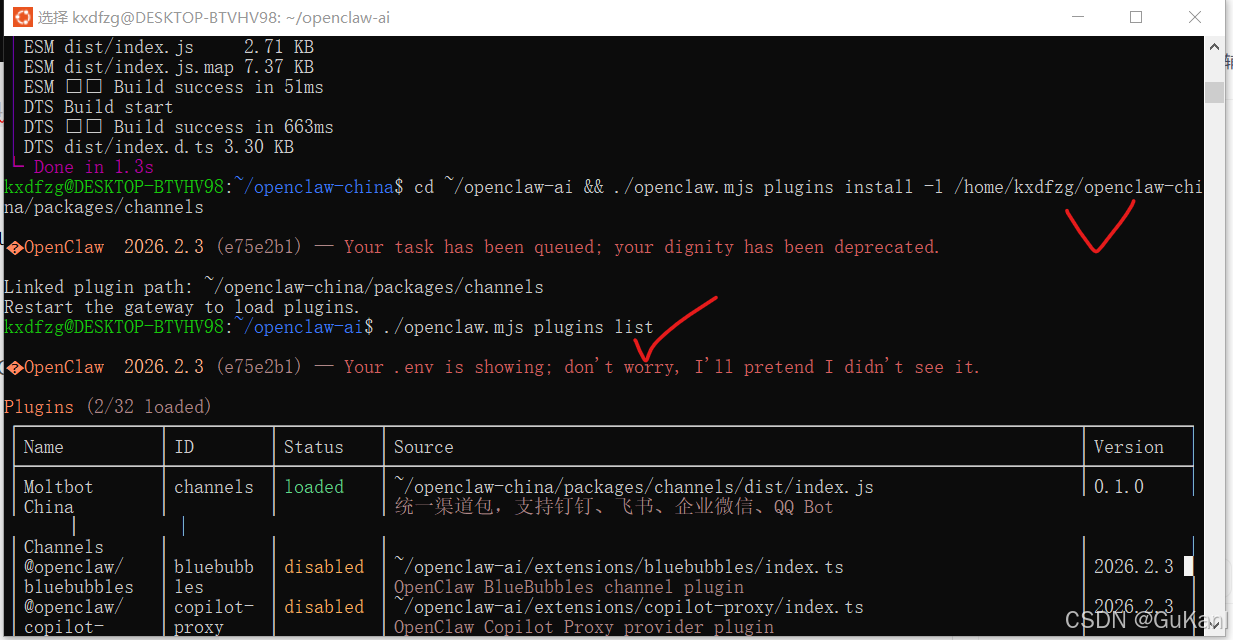Click the "channels" ID cell
The height and width of the screenshot is (640, 1233).
(214, 487)
